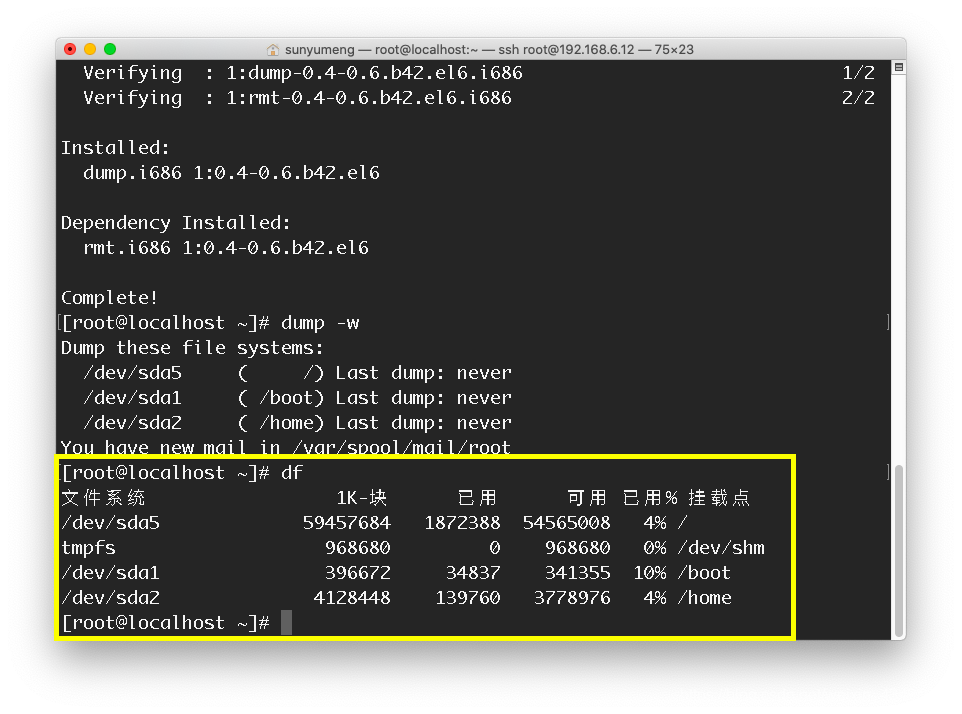Click 'Installed:' heading
Viewport: 962px width, 714px height.
115,148
